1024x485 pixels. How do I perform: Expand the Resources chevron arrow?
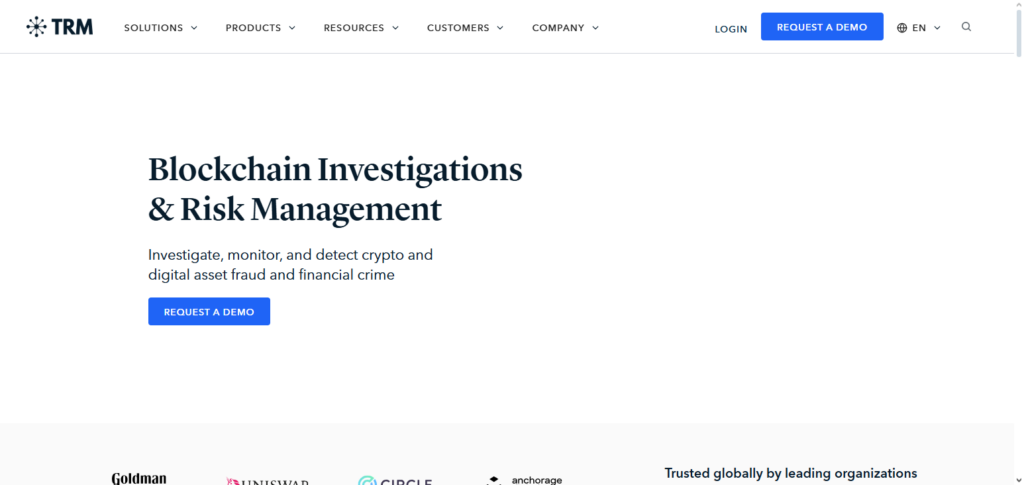click(395, 28)
